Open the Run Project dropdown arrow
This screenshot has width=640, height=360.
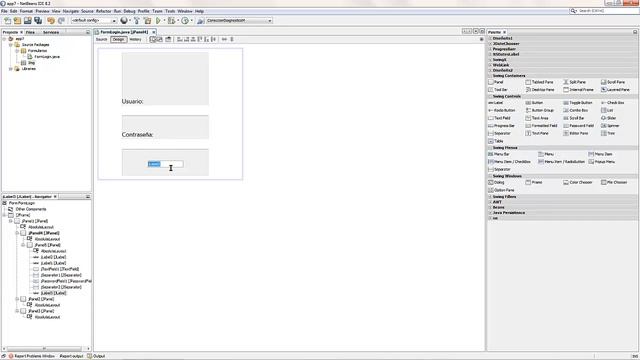[x=164, y=20]
